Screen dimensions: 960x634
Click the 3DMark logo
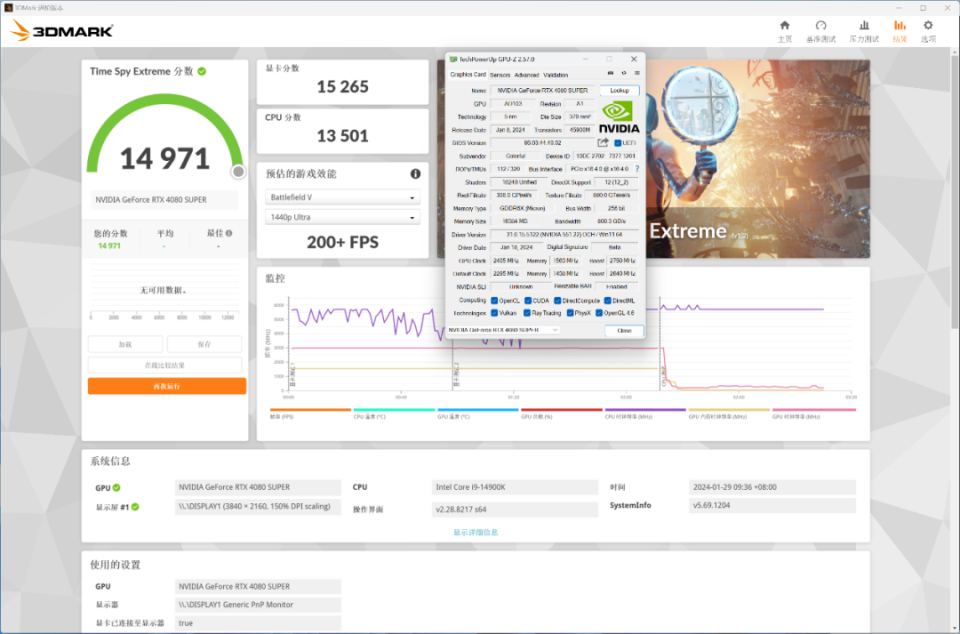[x=62, y=31]
